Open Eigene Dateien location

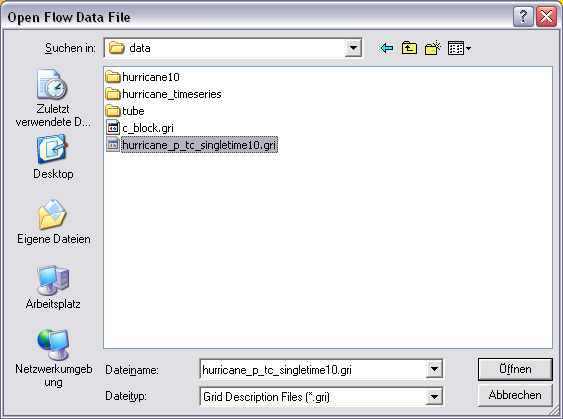click(53, 222)
